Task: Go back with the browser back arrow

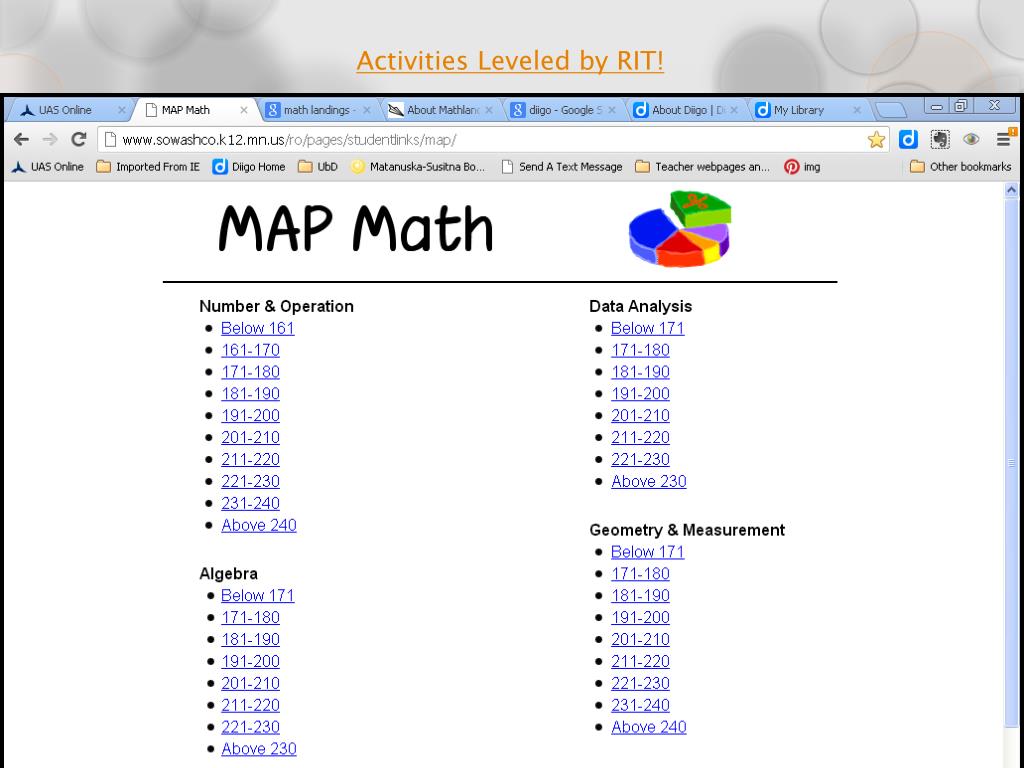Action: pyautogui.click(x=22, y=139)
